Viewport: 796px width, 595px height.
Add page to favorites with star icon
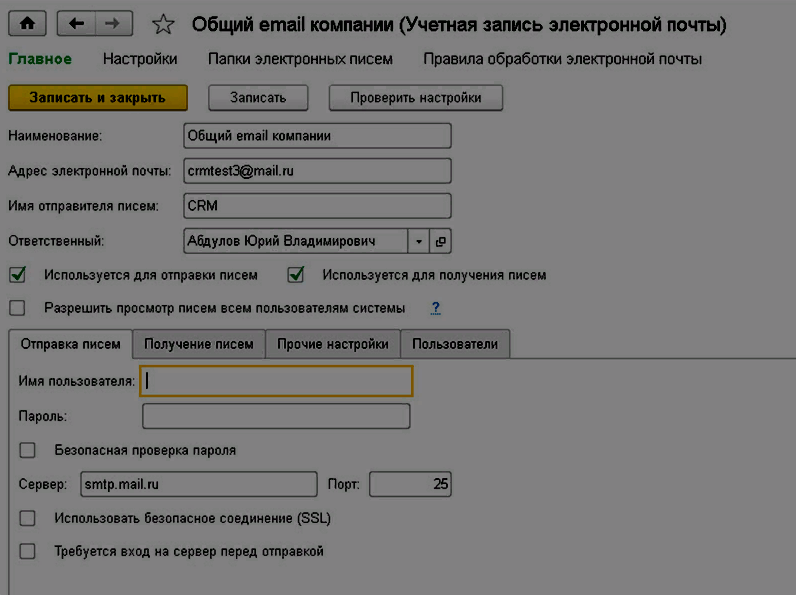tap(165, 24)
